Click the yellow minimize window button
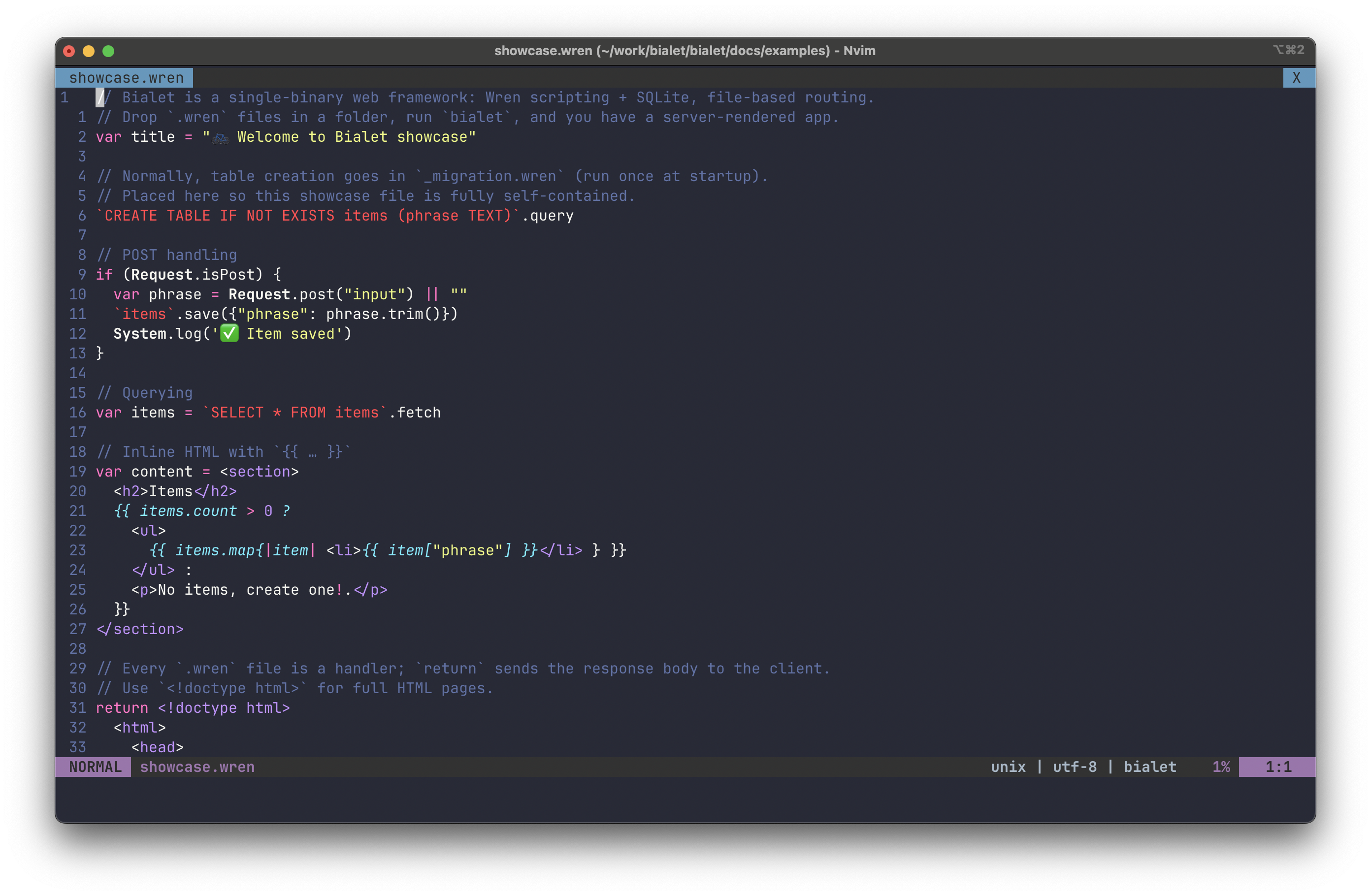Image resolution: width=1371 pixels, height=896 pixels. click(89, 51)
